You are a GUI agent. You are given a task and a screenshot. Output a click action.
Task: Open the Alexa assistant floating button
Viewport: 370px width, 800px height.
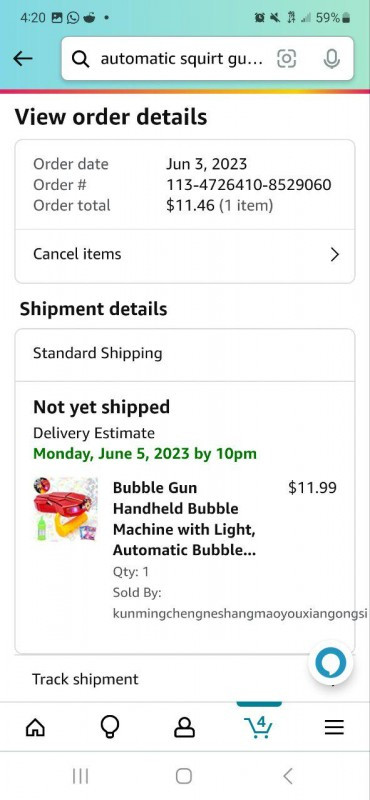tap(331, 663)
